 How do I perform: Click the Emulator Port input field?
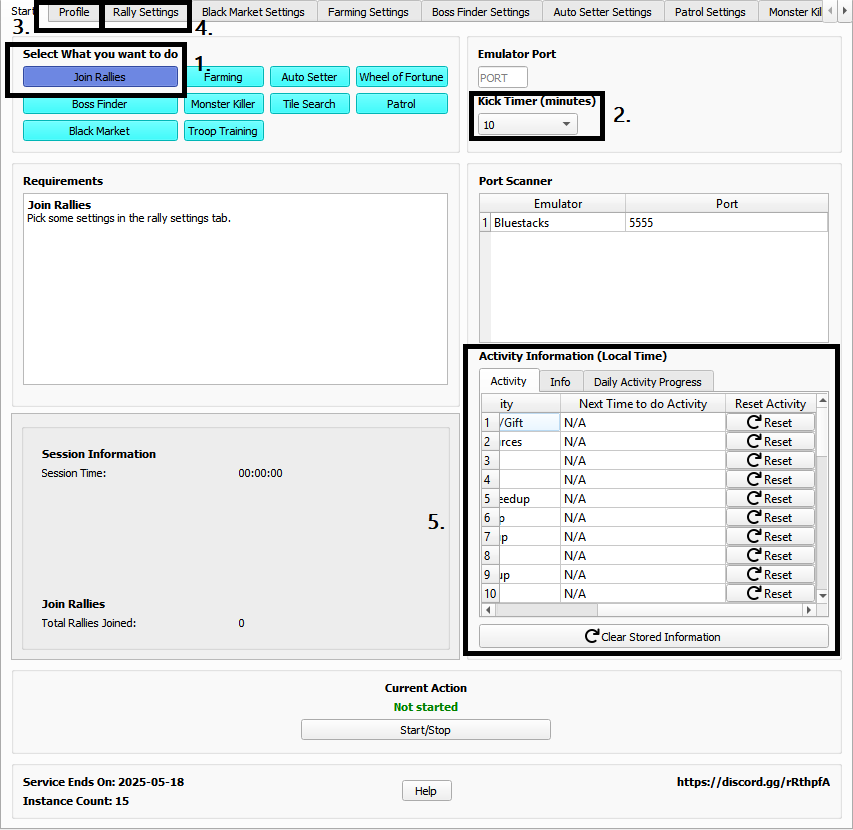(x=503, y=78)
